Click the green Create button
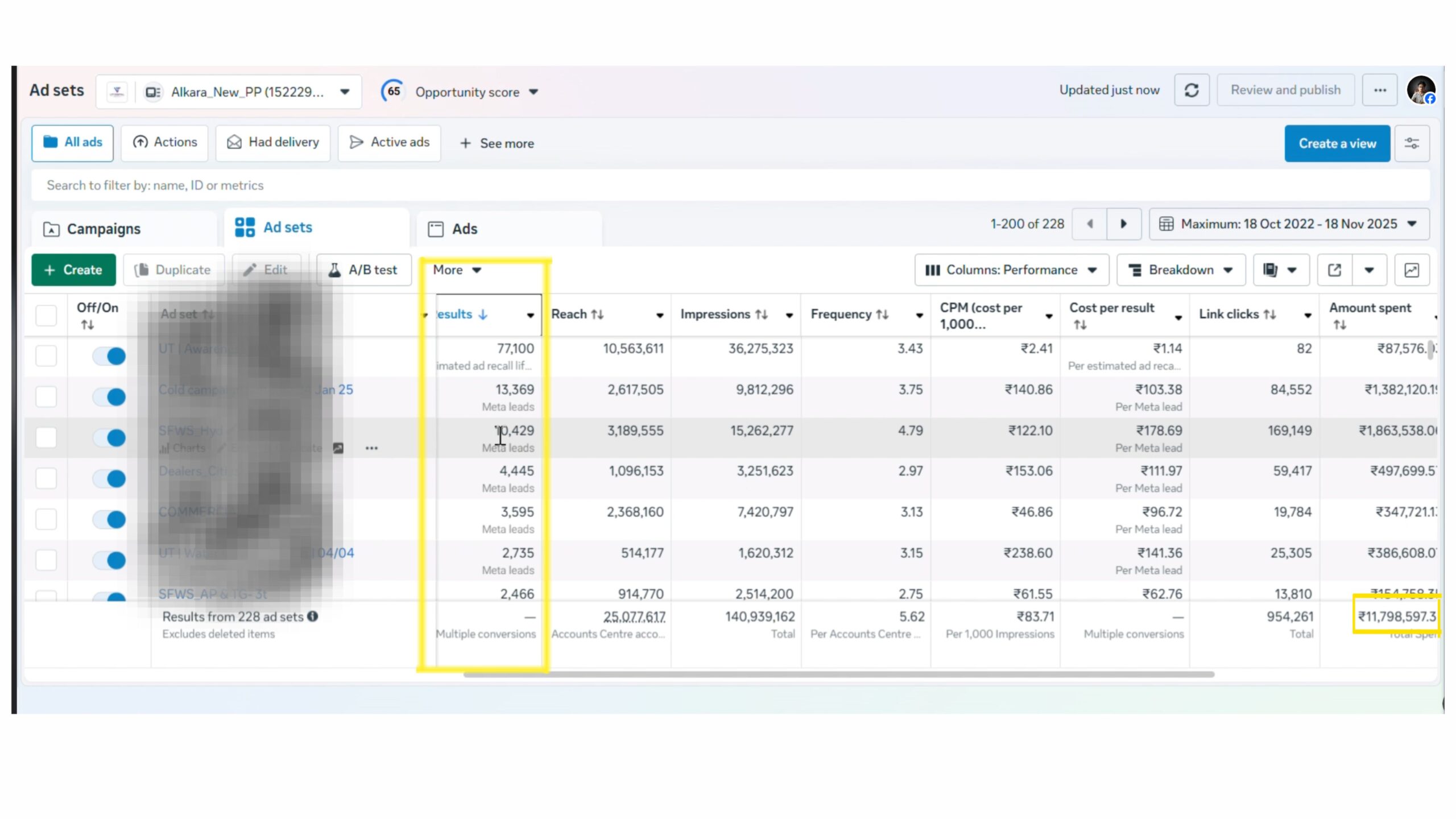 (x=73, y=270)
